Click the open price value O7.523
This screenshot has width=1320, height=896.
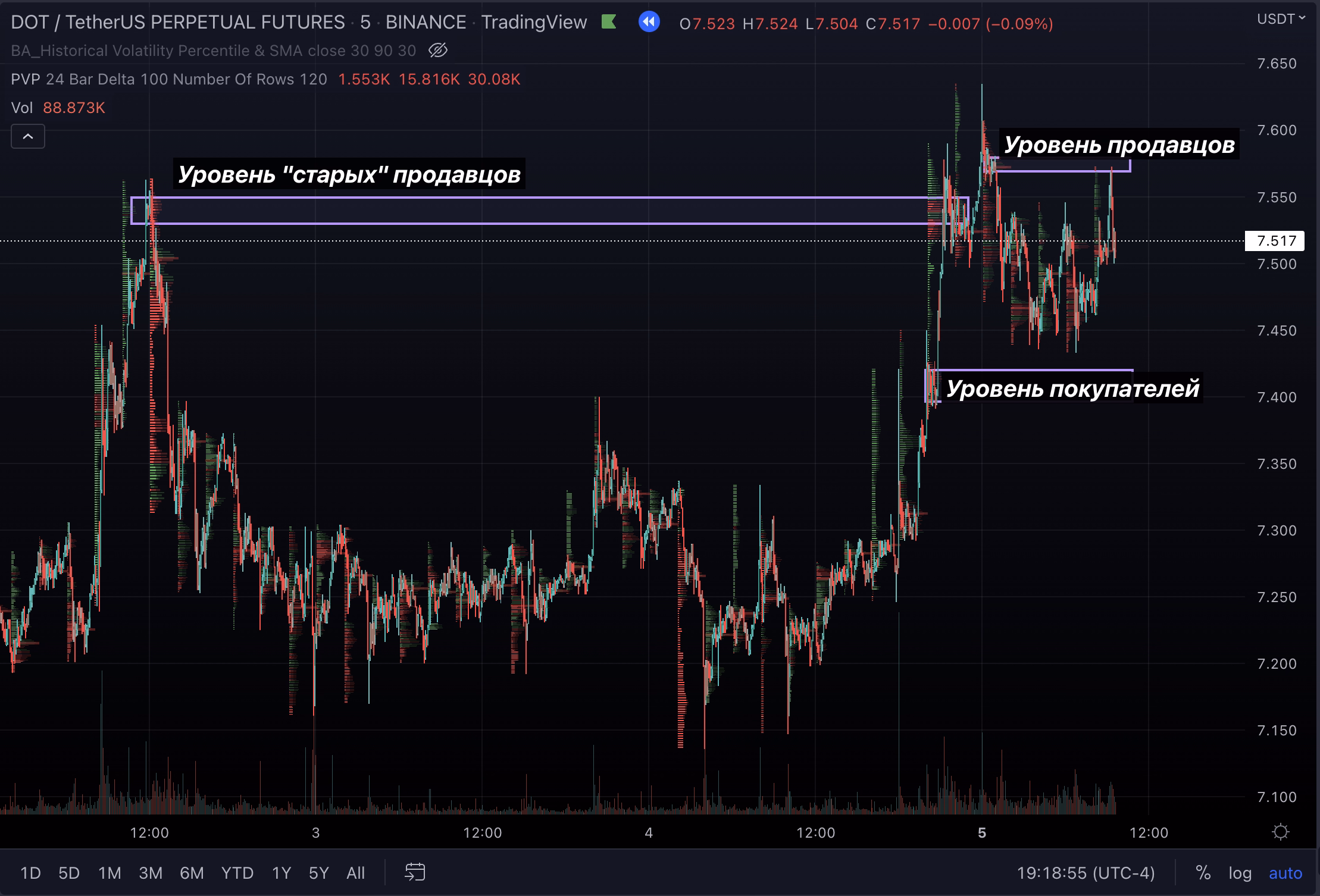[708, 24]
